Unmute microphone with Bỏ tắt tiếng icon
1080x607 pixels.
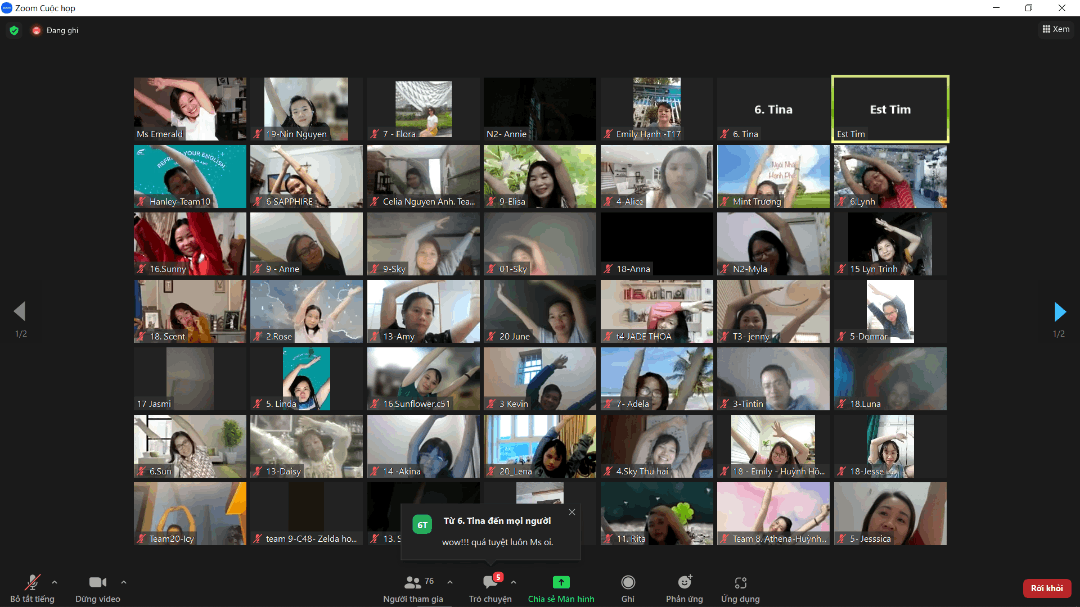pos(33,583)
